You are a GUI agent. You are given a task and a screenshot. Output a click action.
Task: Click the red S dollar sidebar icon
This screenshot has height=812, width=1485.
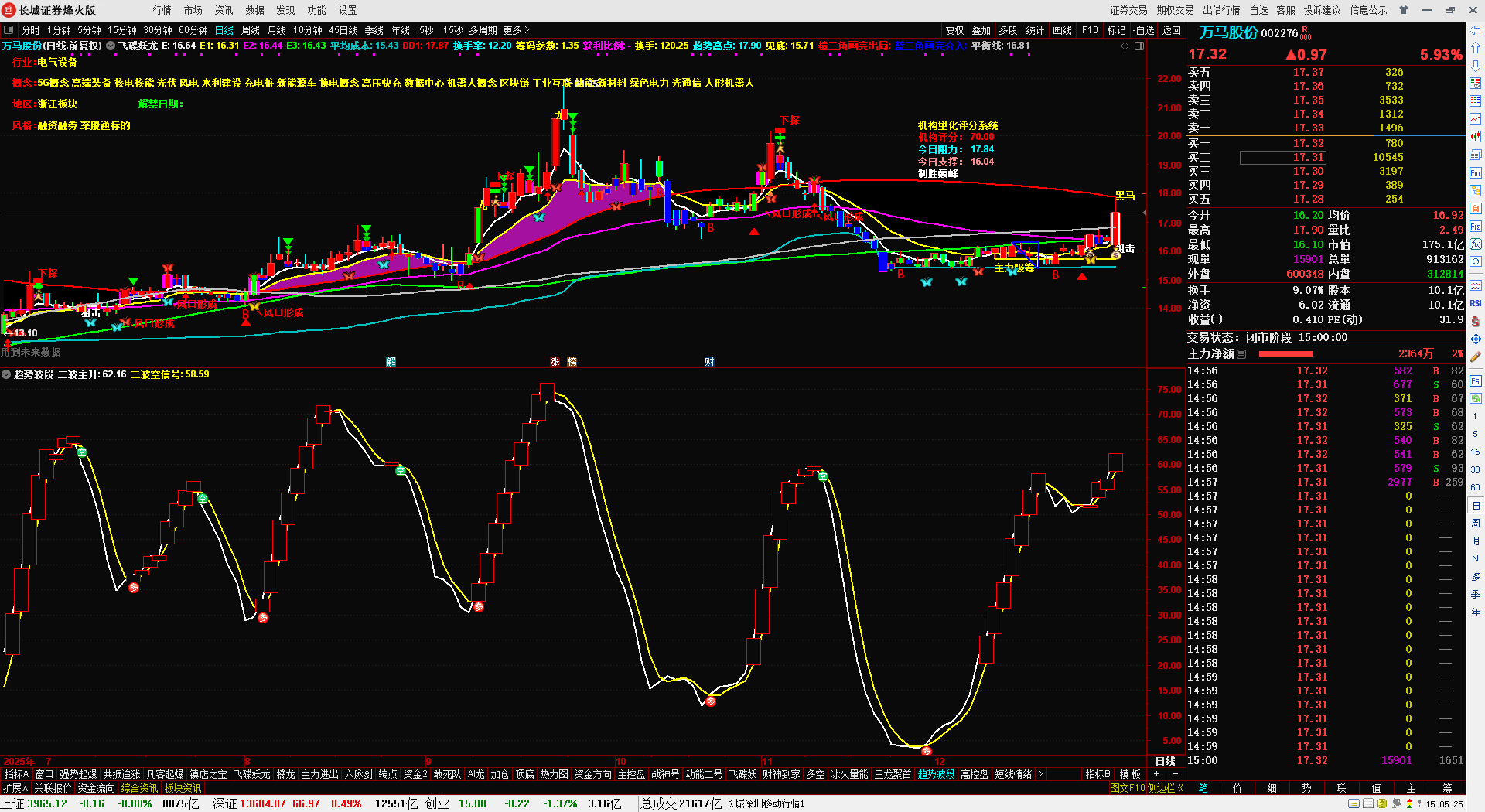click(x=1476, y=321)
